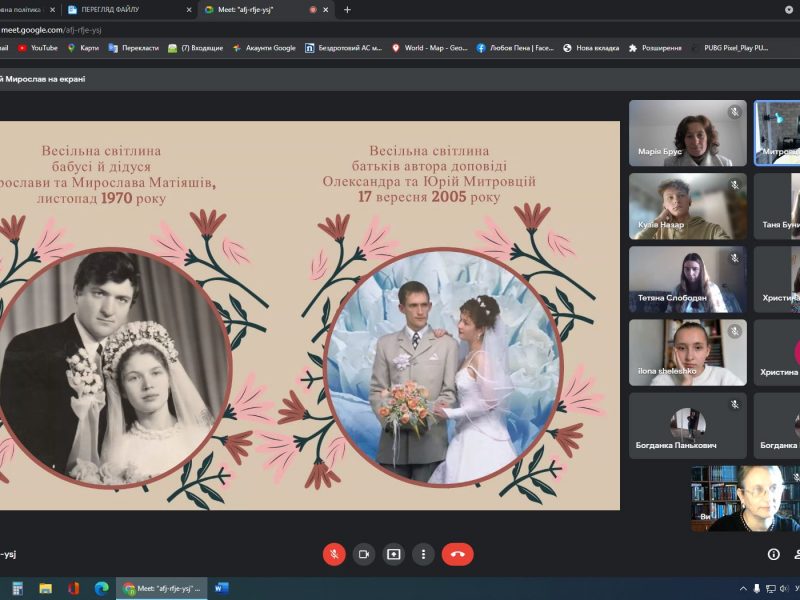Open Microsoft Edge from the taskbar
The height and width of the screenshot is (600, 800).
(x=101, y=588)
